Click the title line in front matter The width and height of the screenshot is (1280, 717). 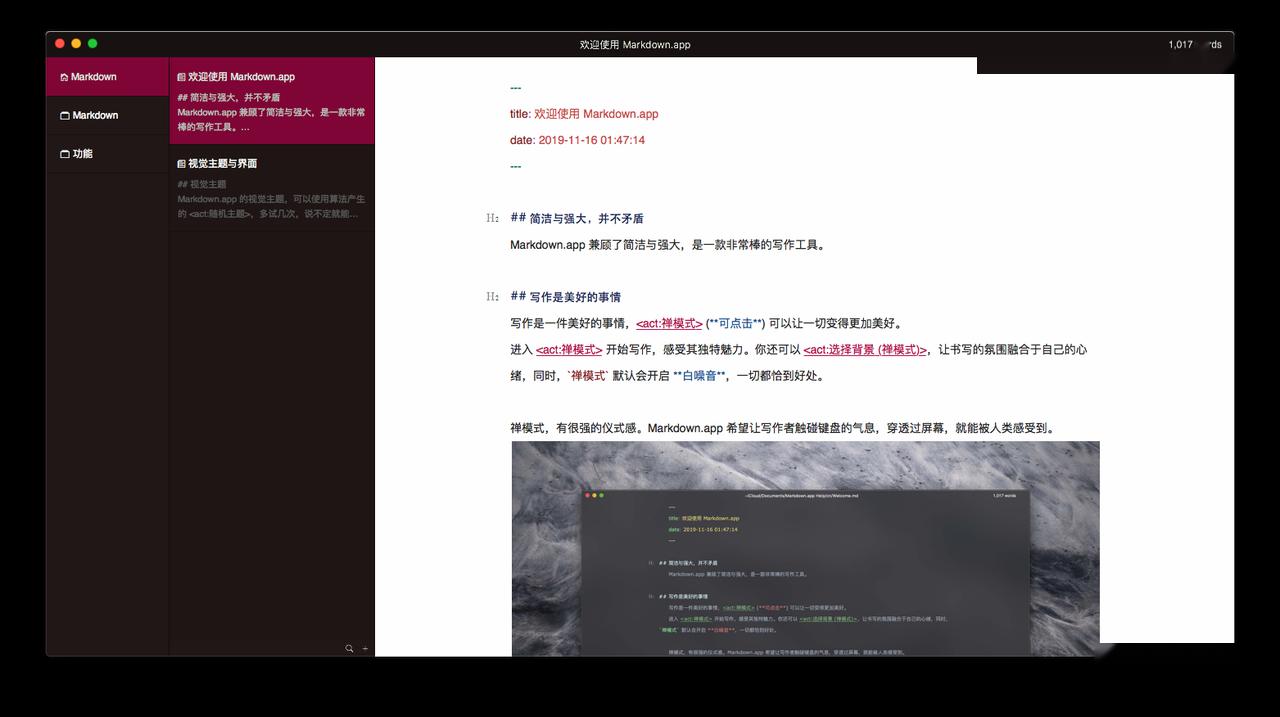click(584, 114)
